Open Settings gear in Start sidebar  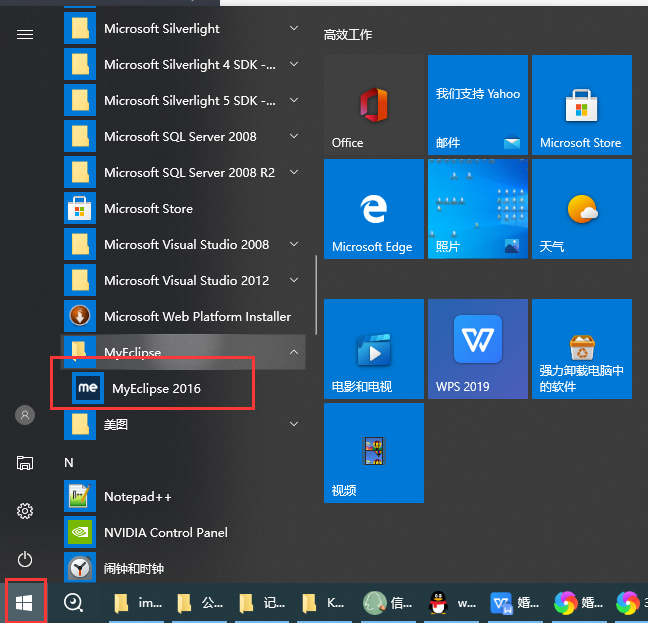pyautogui.click(x=25, y=511)
